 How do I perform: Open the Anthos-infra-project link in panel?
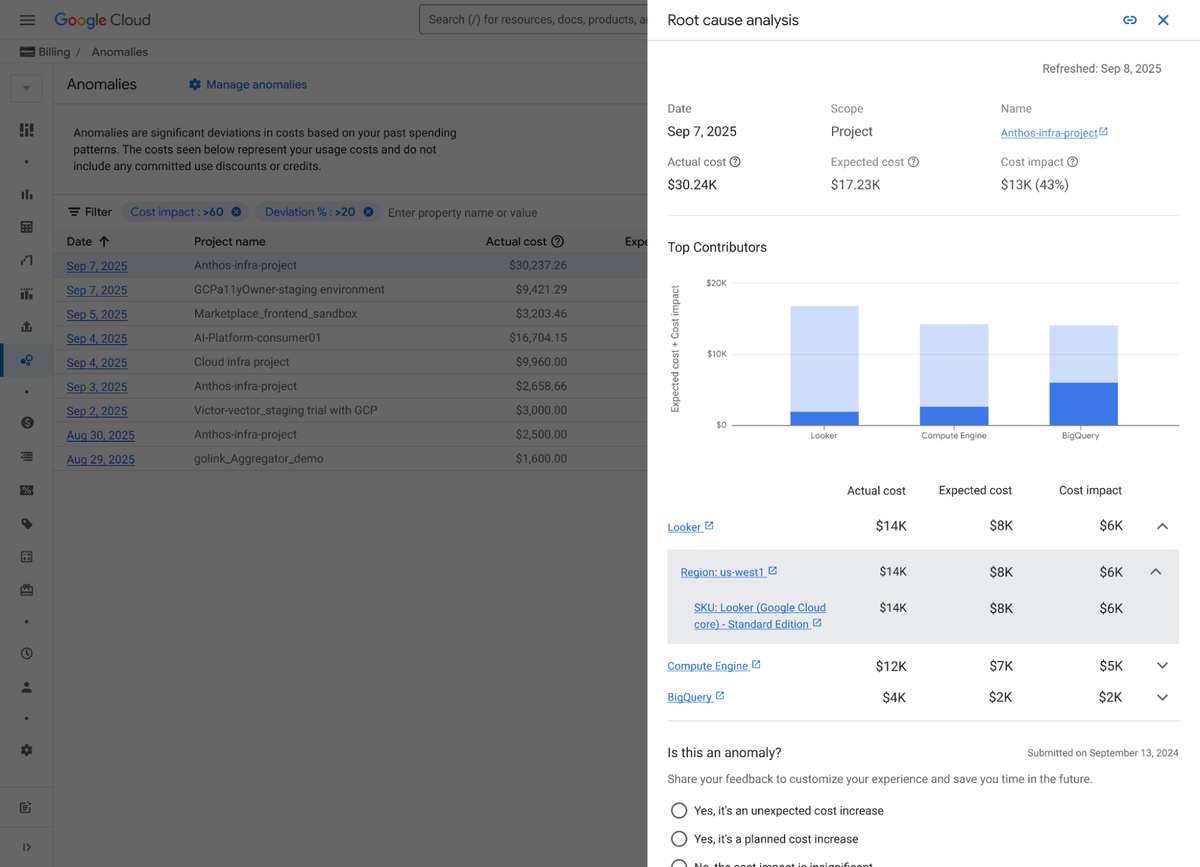[x=1049, y=131]
